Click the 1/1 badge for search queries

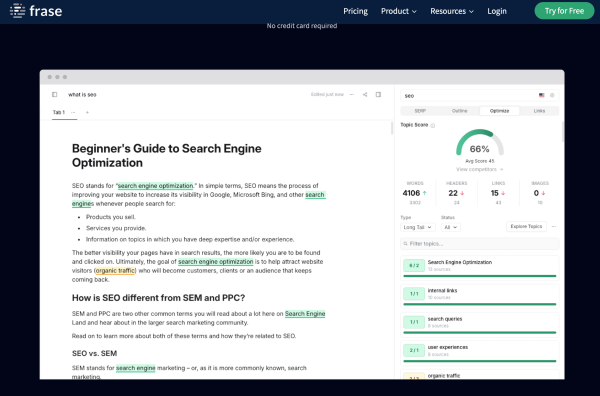coord(414,322)
